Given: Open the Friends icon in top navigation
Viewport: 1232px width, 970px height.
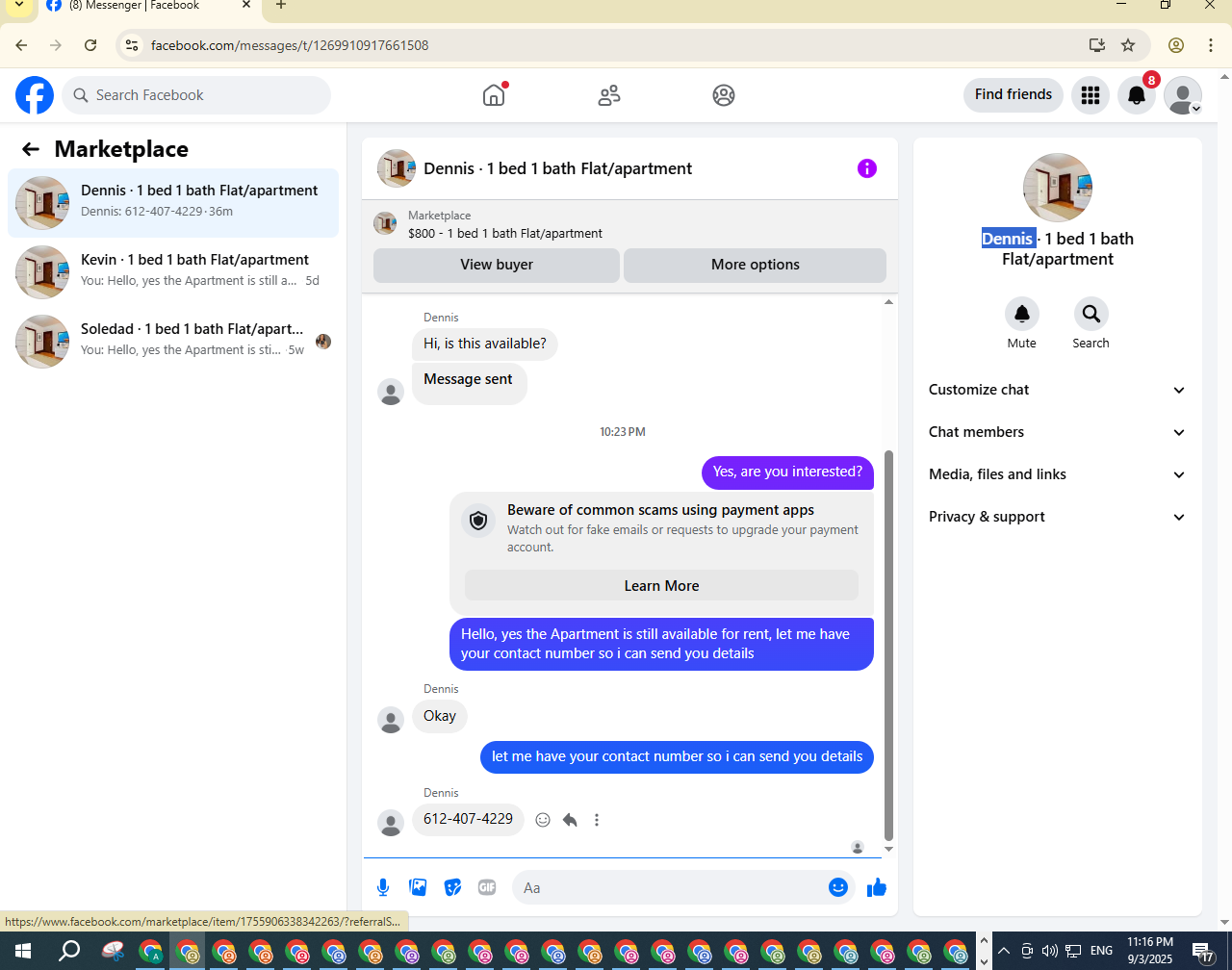Looking at the screenshot, I should point(609,95).
